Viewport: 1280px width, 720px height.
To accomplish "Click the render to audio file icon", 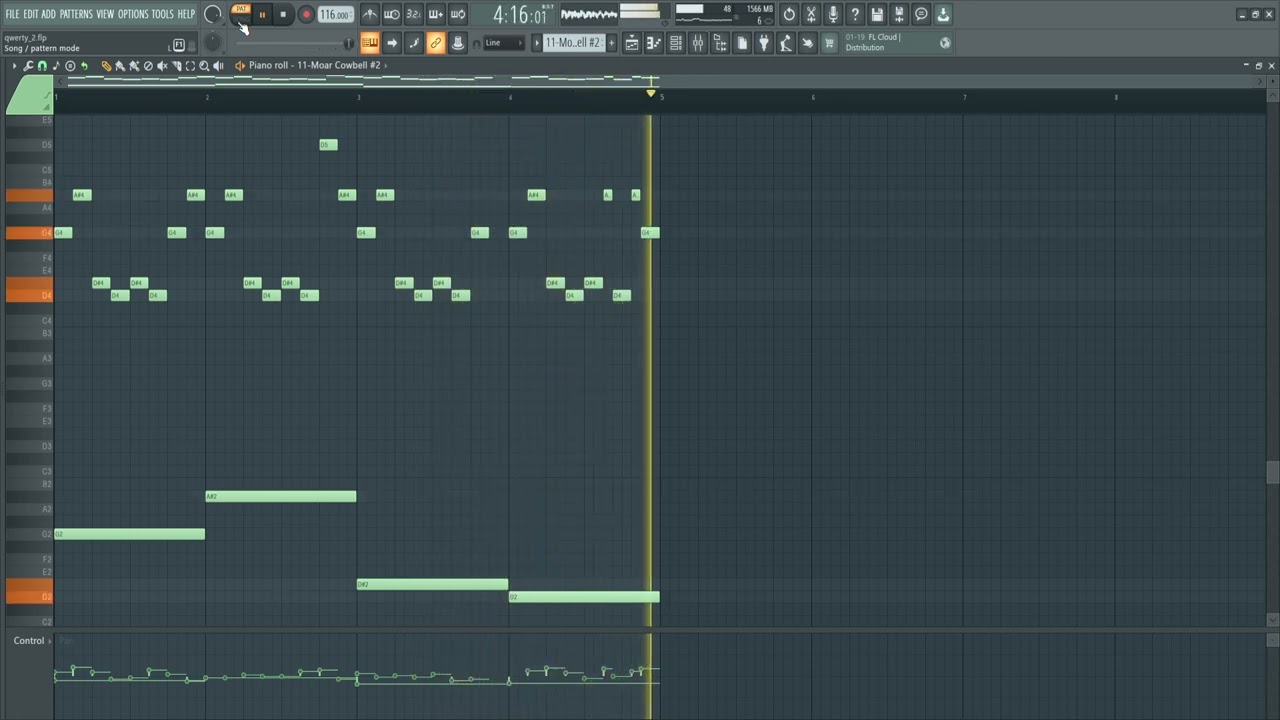I will pos(899,15).
